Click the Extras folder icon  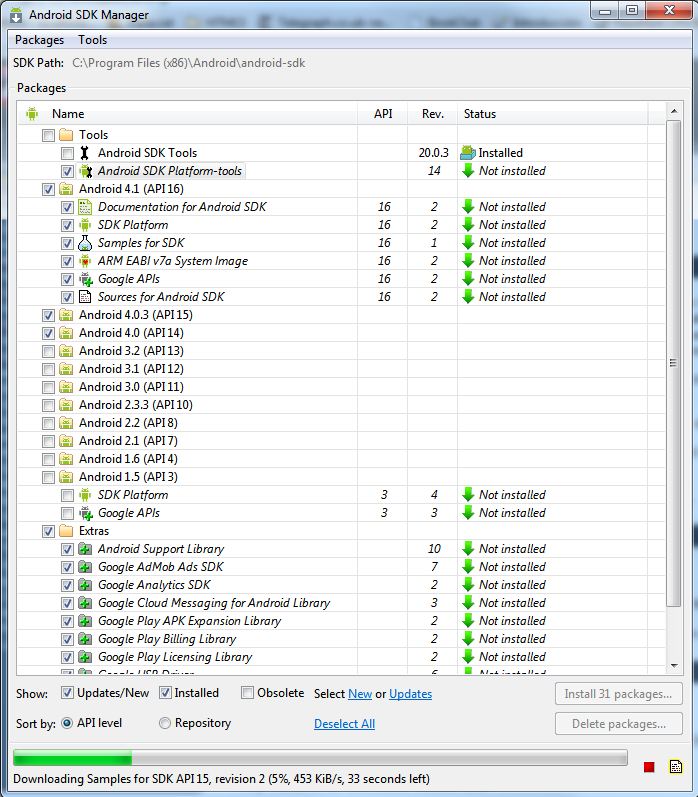(x=66, y=531)
